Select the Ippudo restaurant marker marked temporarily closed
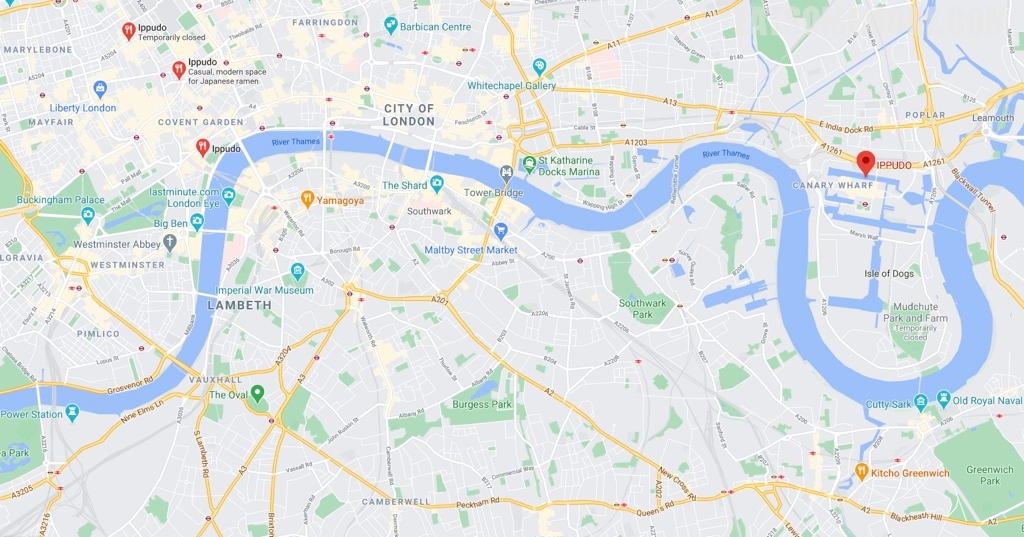 pyautogui.click(x=129, y=31)
